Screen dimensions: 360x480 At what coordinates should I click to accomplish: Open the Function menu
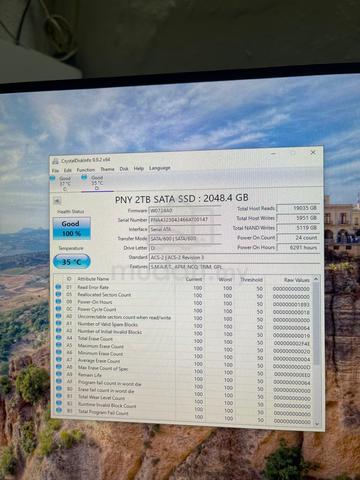[x=86, y=170]
